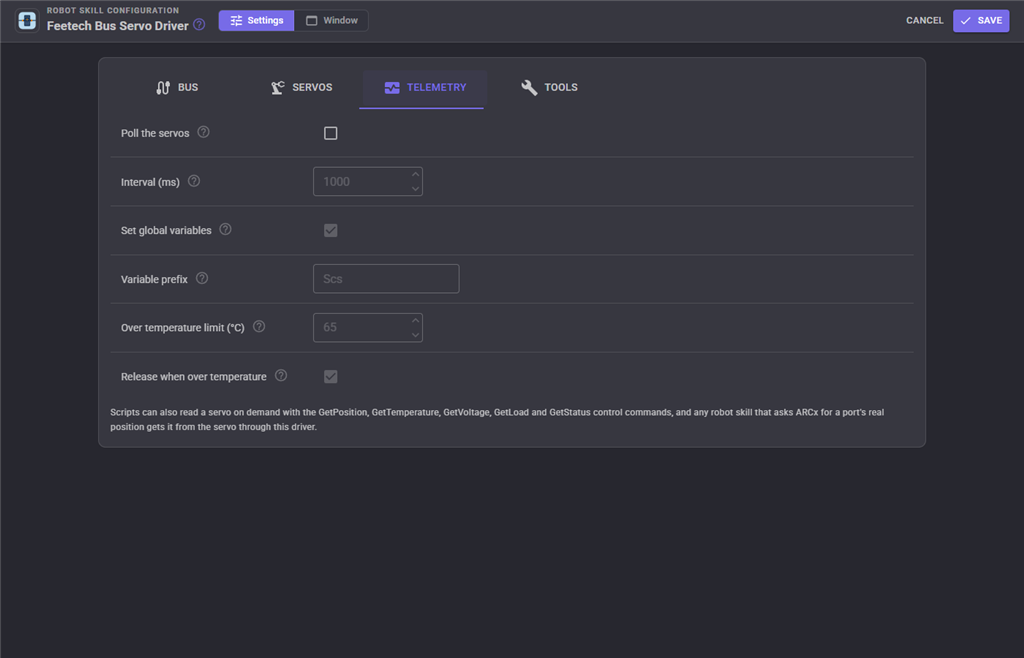The width and height of the screenshot is (1024, 658).
Task: Switch to the BUS tab
Action: pos(177,87)
